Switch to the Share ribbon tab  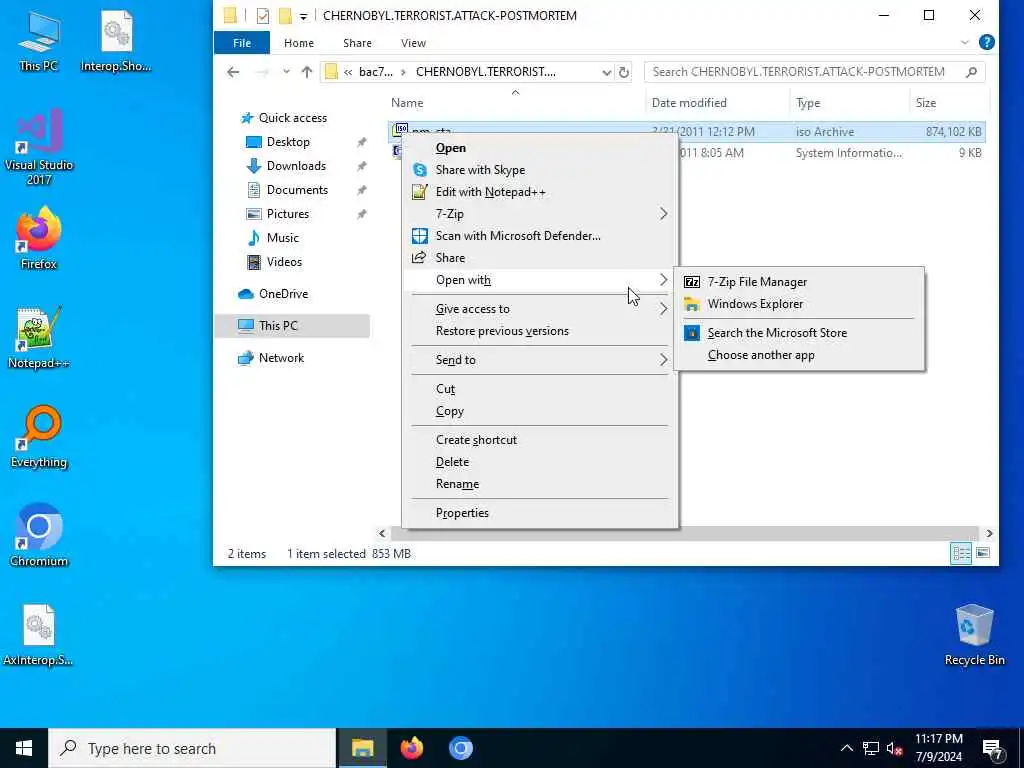357,42
